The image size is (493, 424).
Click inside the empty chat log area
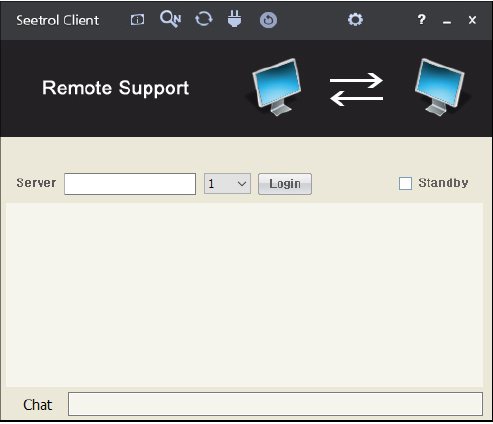(244, 295)
